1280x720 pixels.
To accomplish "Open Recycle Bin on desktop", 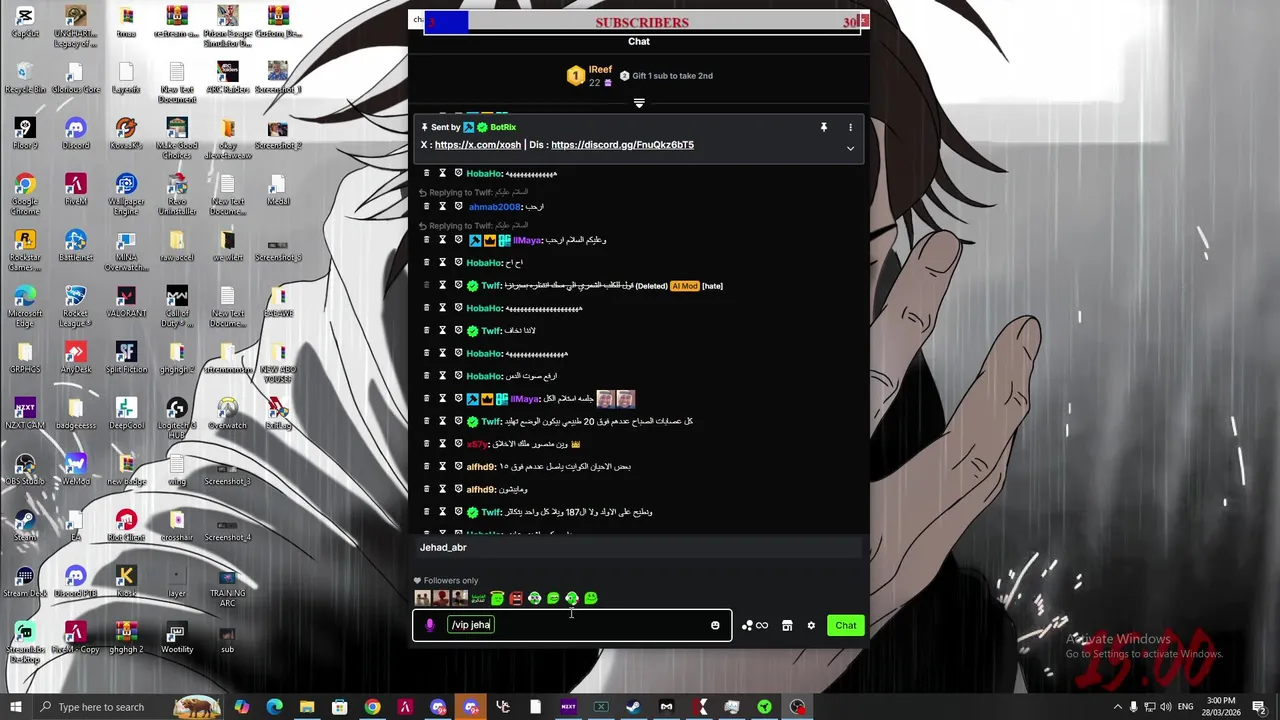I will point(25,78).
